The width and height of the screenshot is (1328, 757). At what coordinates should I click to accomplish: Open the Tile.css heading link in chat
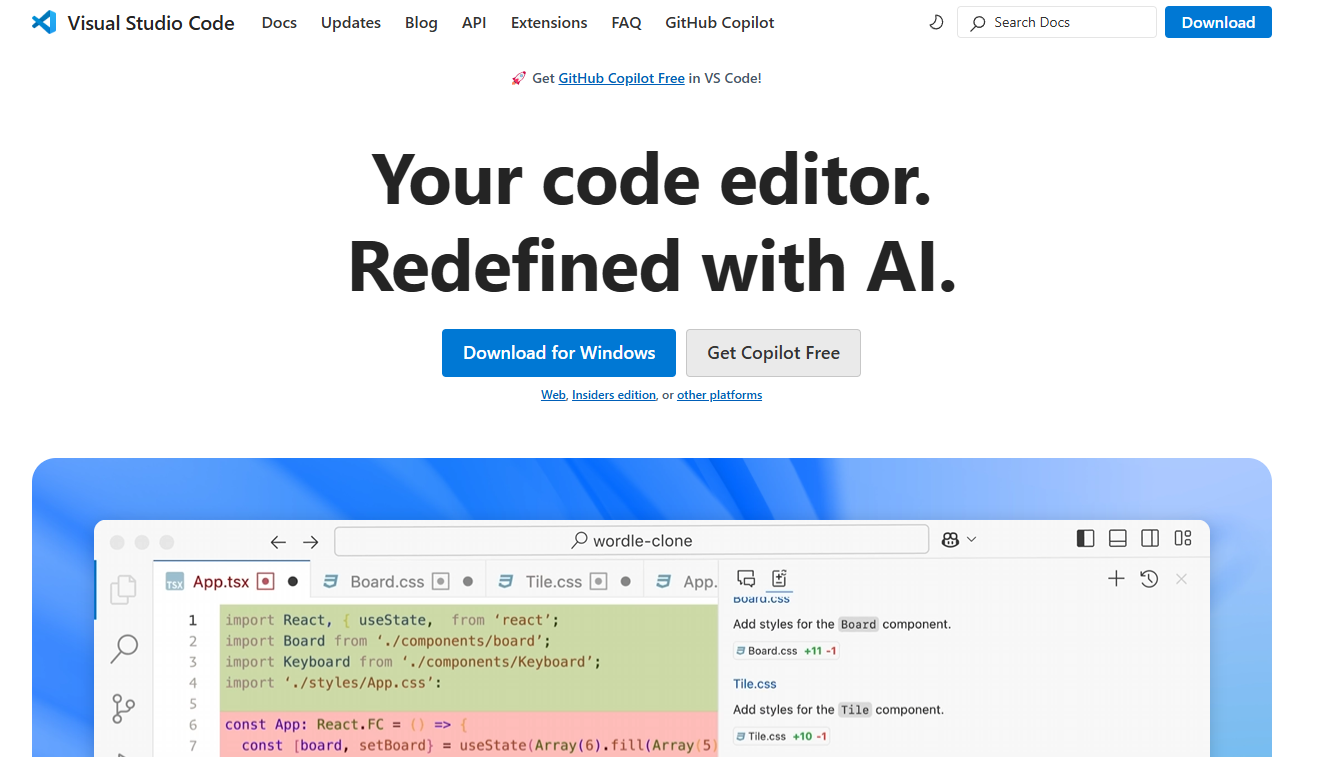coord(755,684)
